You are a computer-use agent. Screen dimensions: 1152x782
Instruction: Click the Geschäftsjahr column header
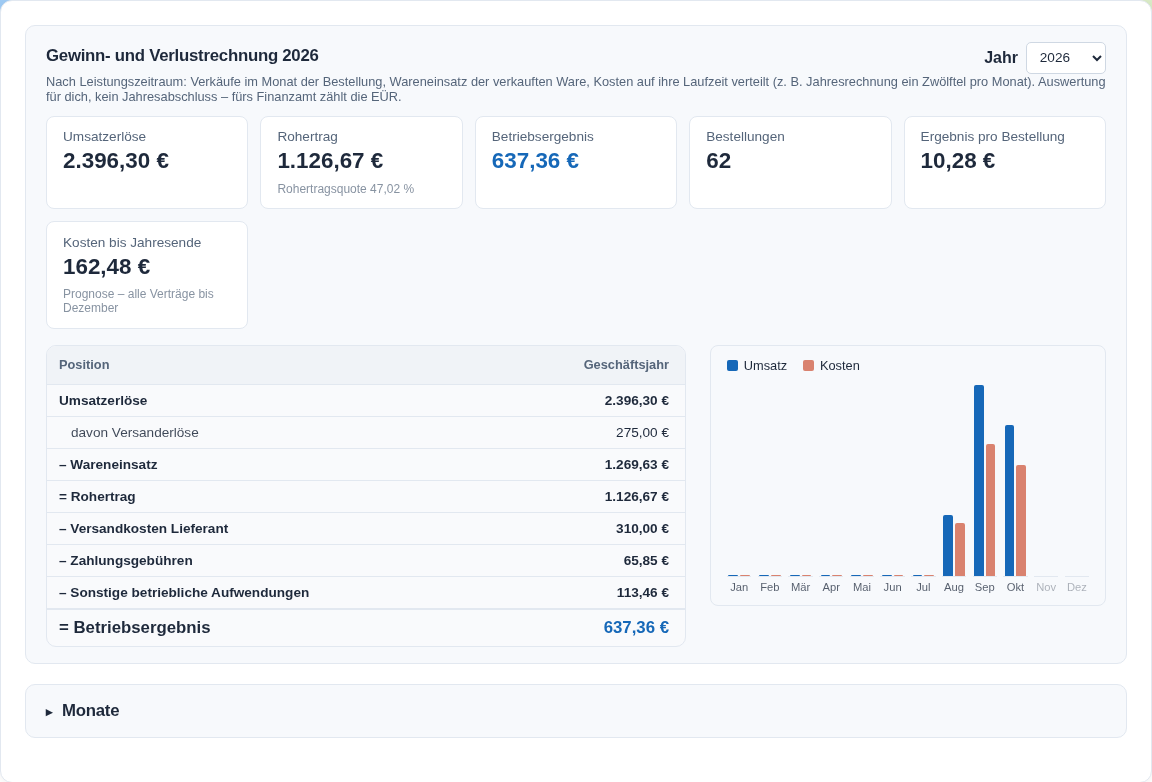(x=626, y=365)
